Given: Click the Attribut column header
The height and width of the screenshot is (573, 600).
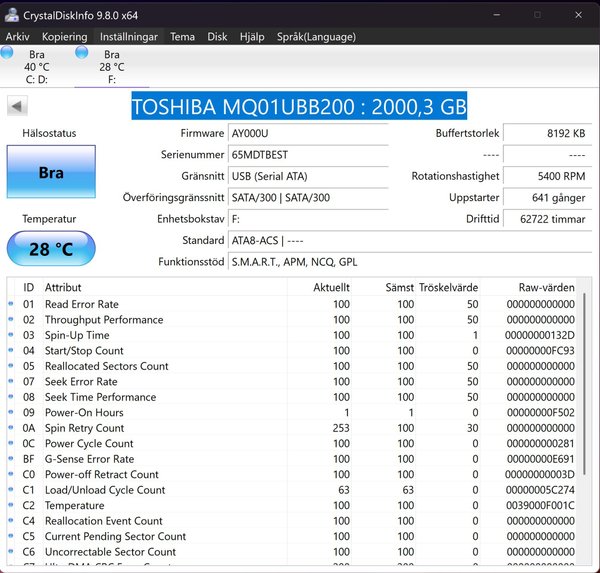Looking at the screenshot, I should 63,287.
